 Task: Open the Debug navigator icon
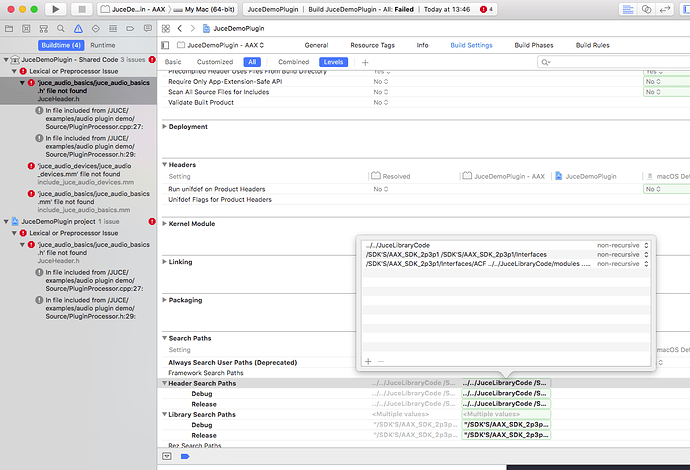click(113, 29)
